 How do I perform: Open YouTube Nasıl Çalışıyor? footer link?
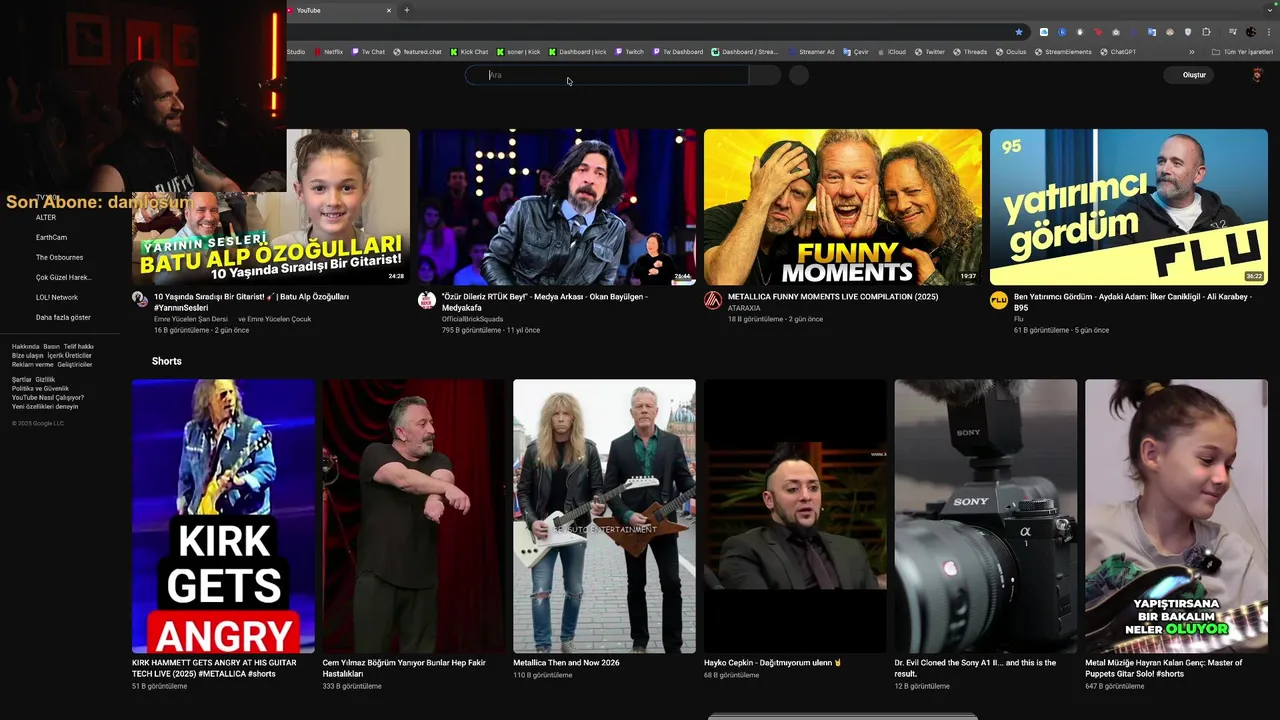tap(48, 397)
